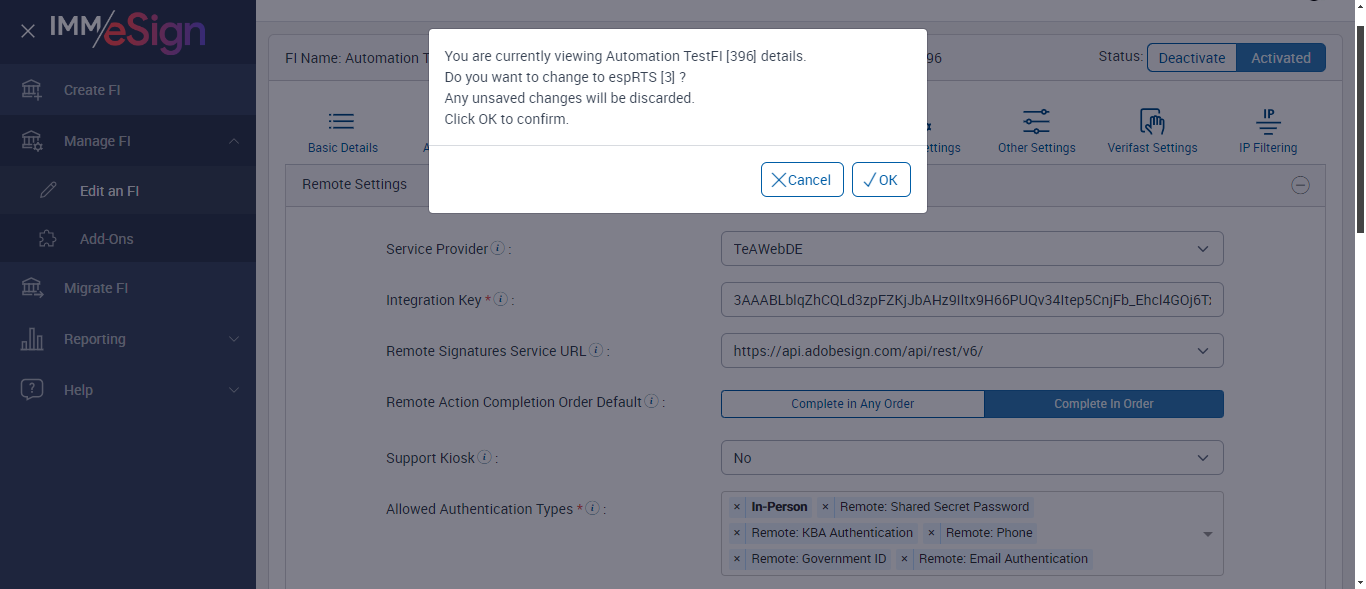Click the Help question mark icon

32,390
